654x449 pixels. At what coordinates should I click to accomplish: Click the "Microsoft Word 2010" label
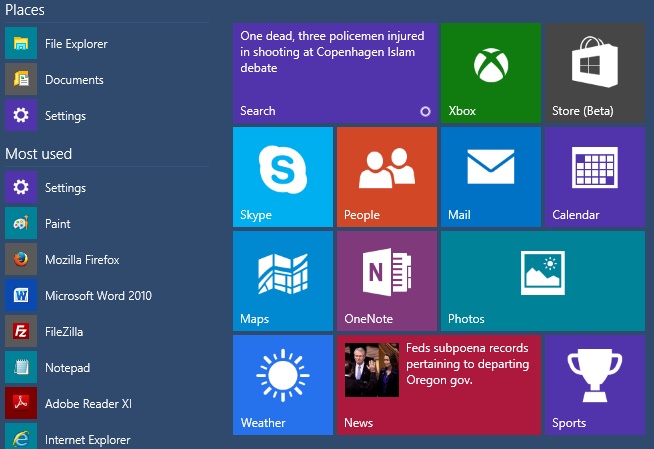tap(98, 296)
